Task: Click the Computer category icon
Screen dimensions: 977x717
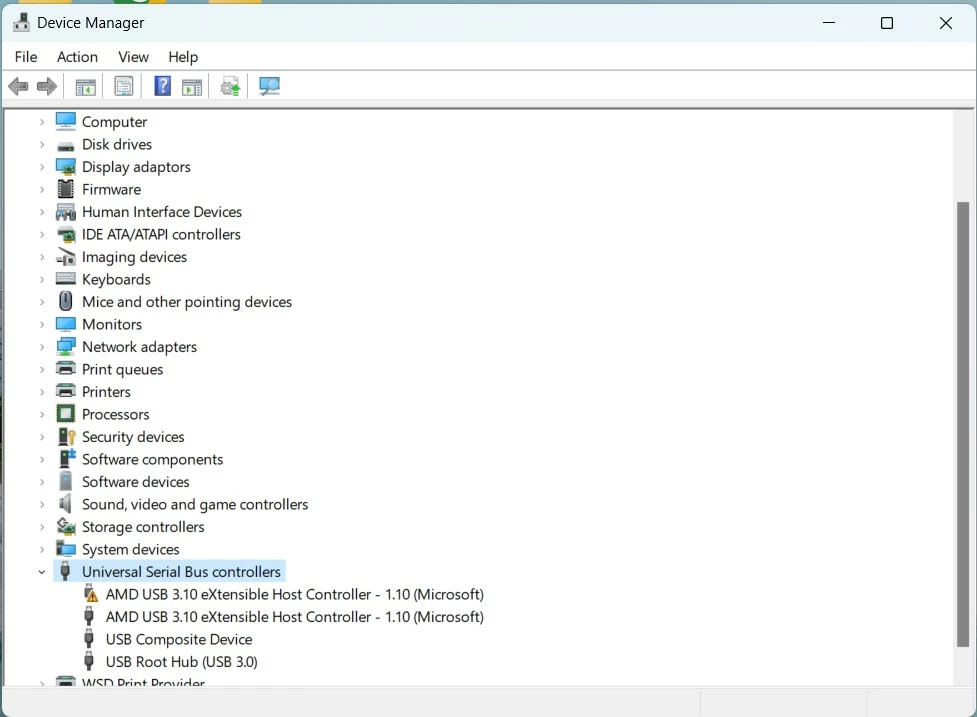Action: [x=65, y=121]
